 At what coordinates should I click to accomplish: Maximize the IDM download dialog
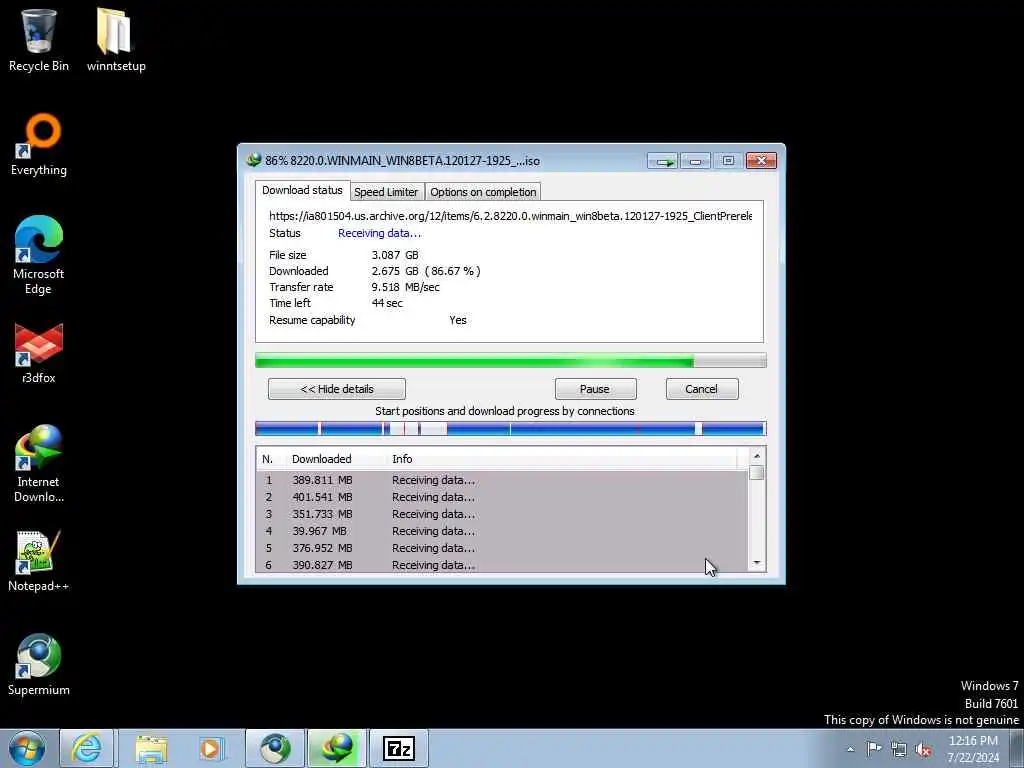(x=728, y=161)
